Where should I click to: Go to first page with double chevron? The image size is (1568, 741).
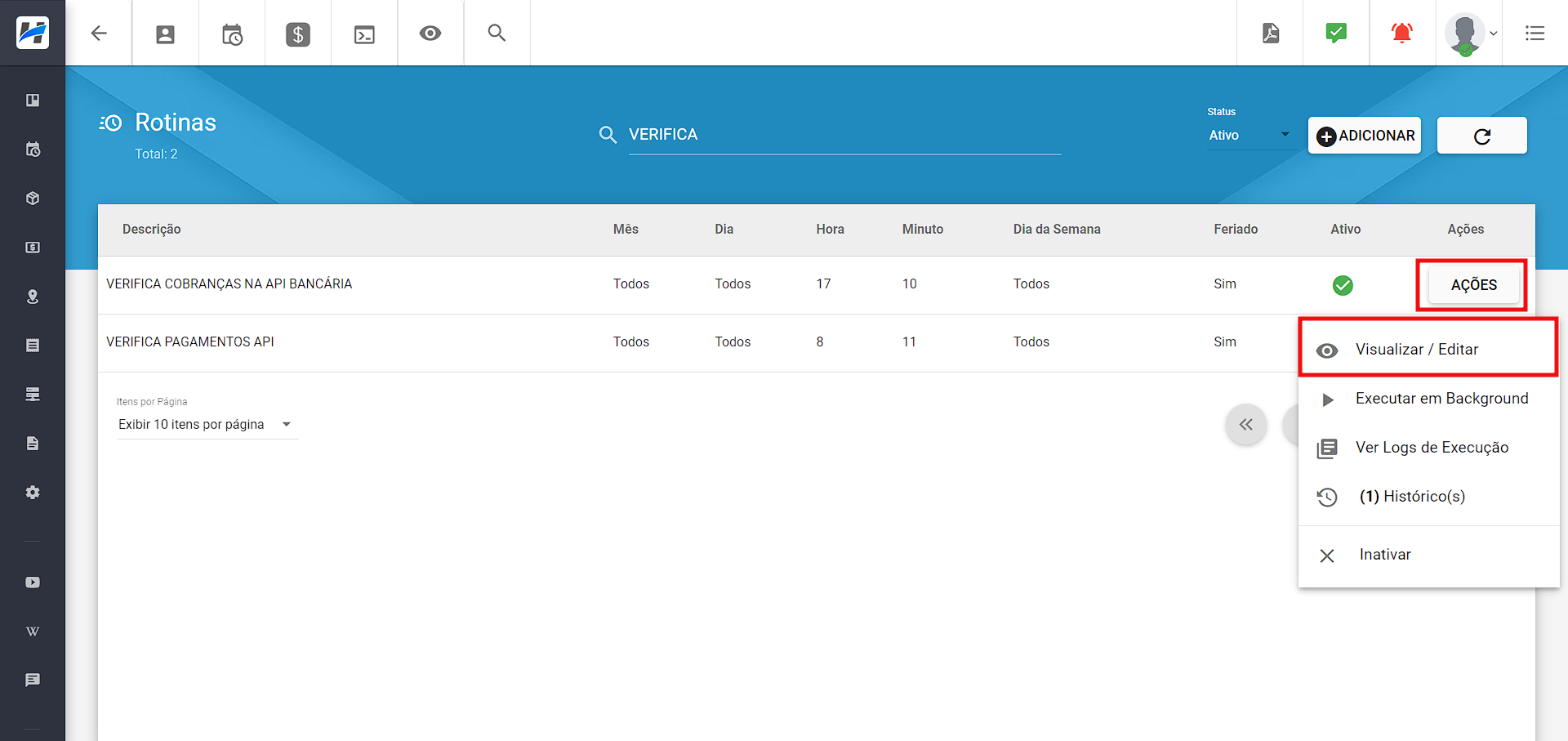pos(1245,425)
